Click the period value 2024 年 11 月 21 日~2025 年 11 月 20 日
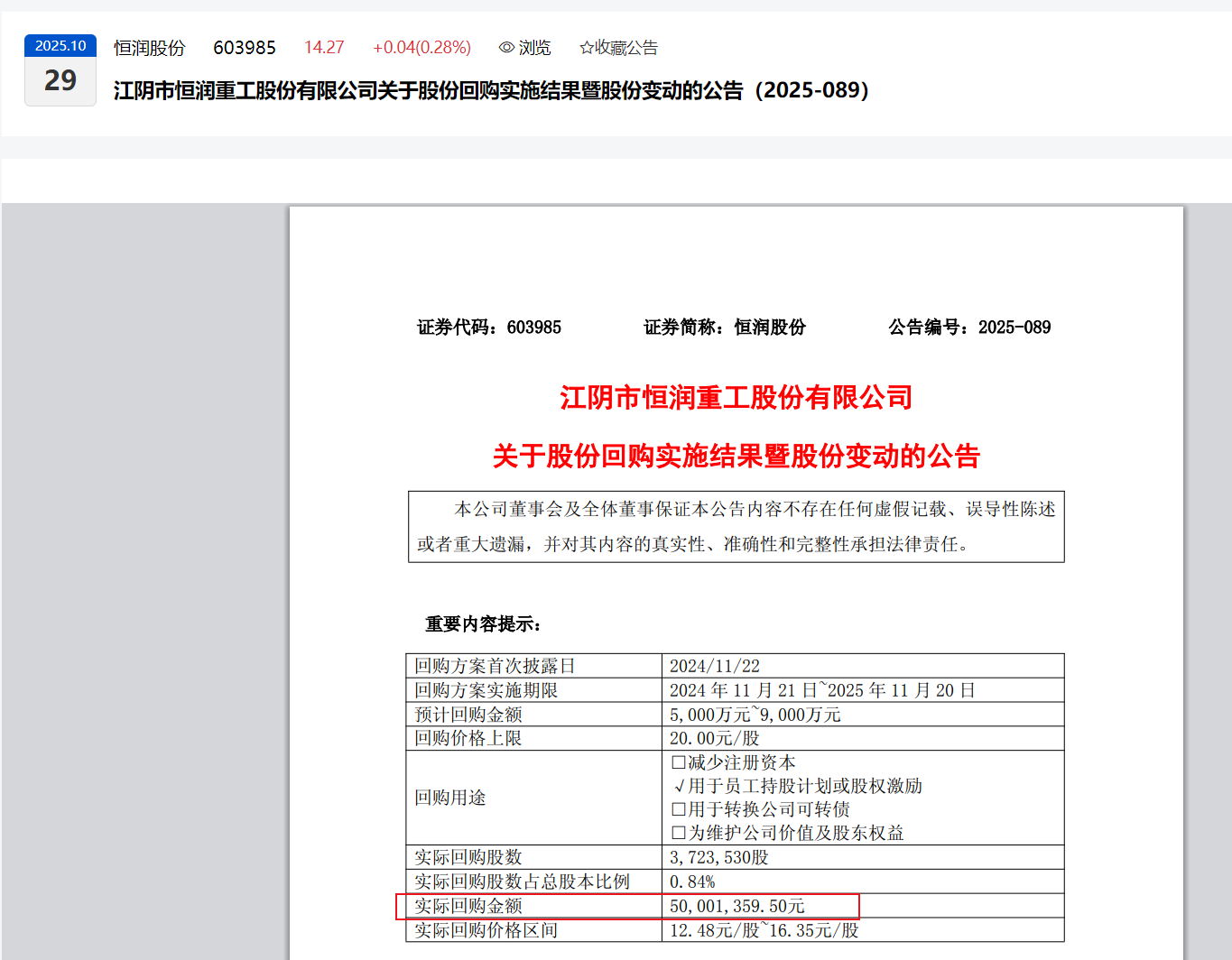Image resolution: width=1232 pixels, height=960 pixels. pyautogui.click(x=822, y=690)
